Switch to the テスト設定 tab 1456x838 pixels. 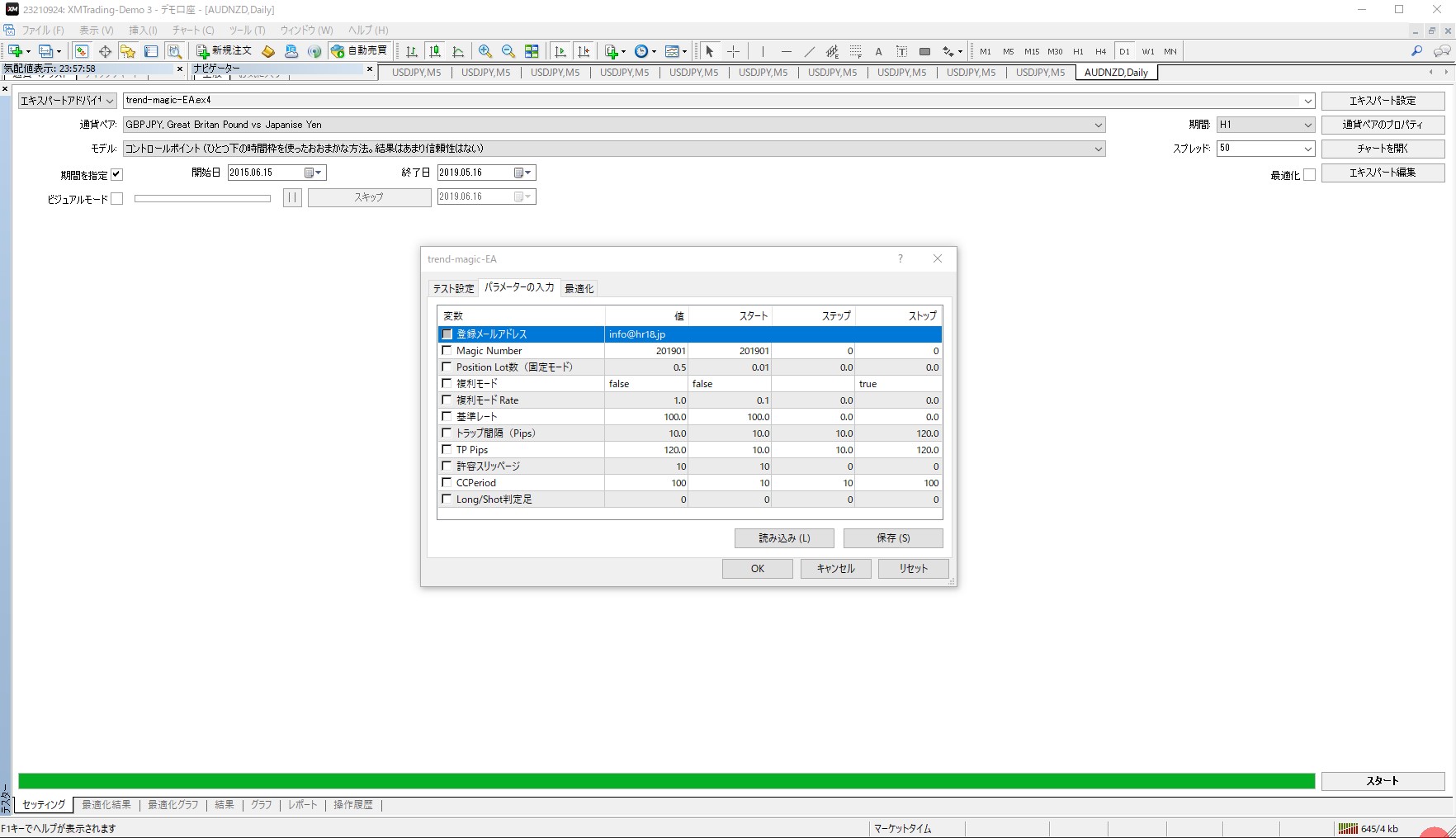tap(454, 288)
